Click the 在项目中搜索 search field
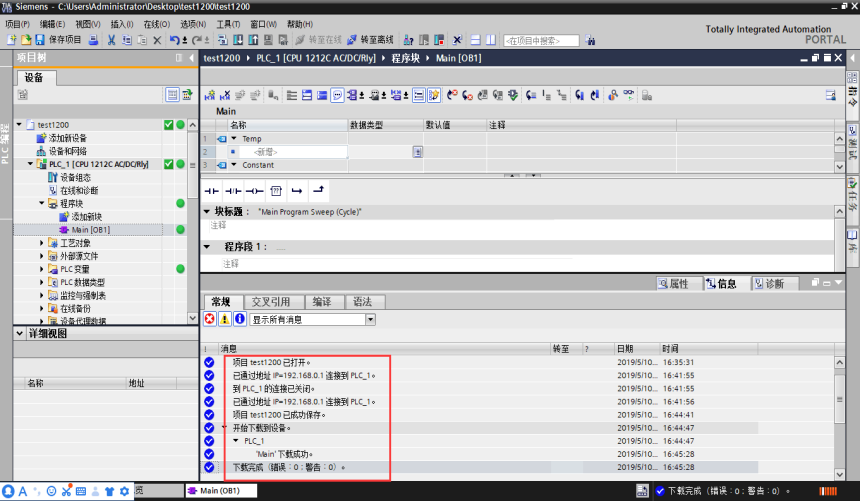 coord(541,41)
